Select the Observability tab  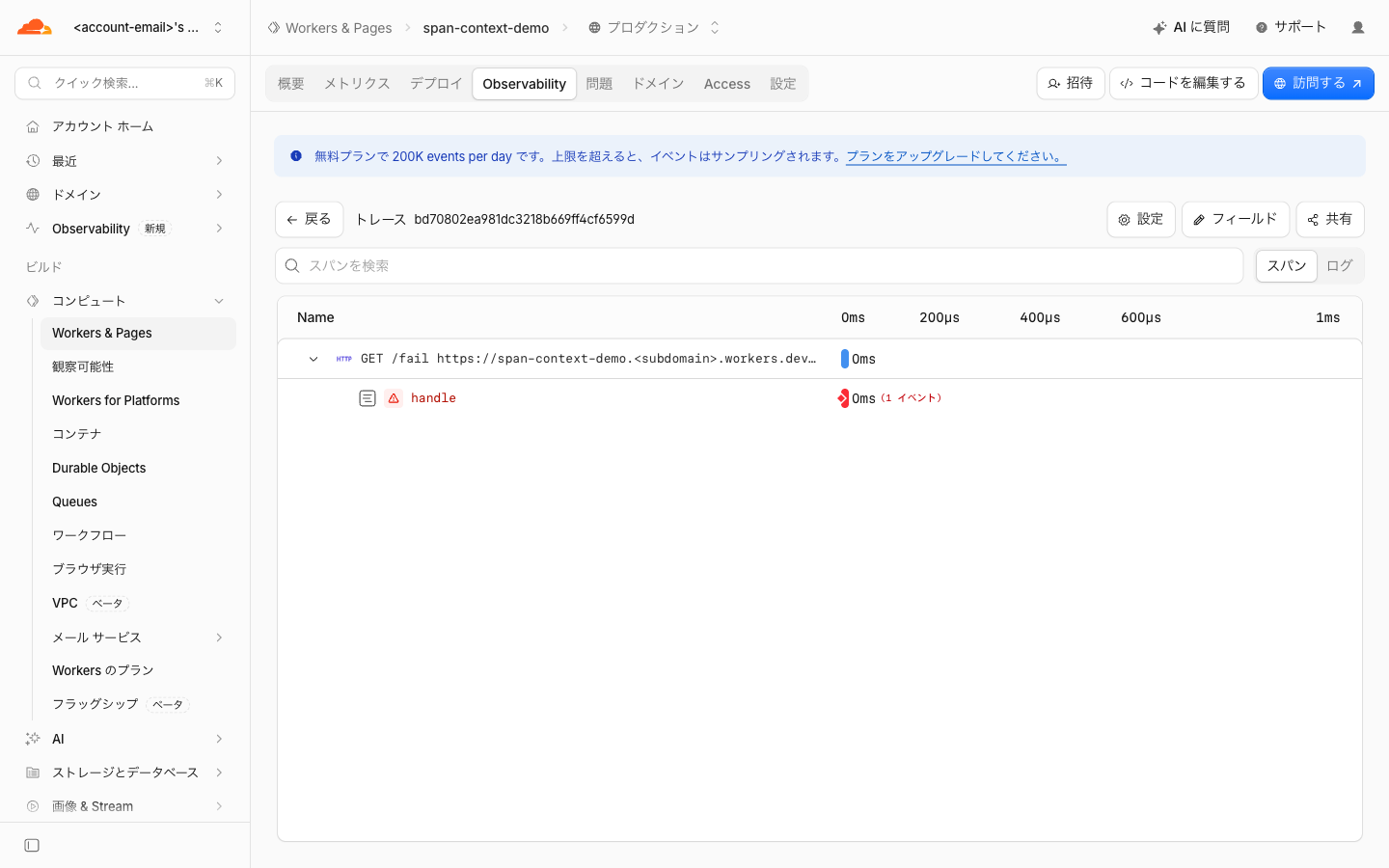[x=525, y=84]
